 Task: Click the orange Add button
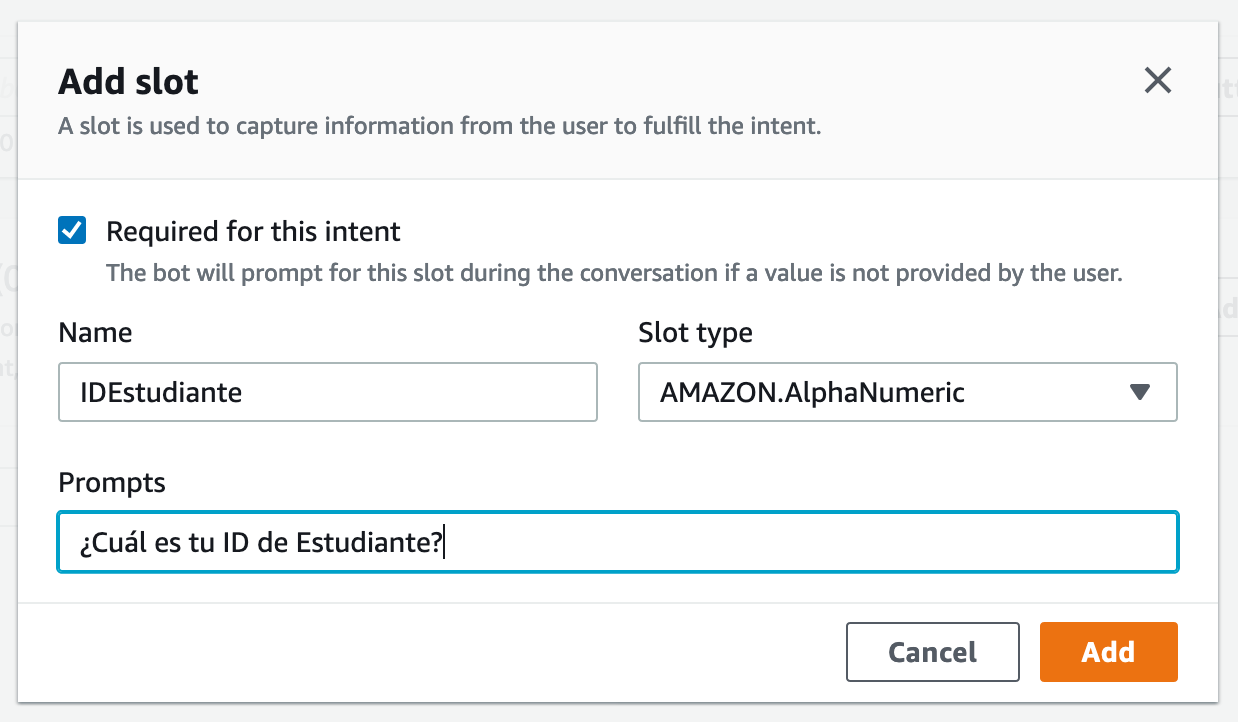coord(1108,652)
